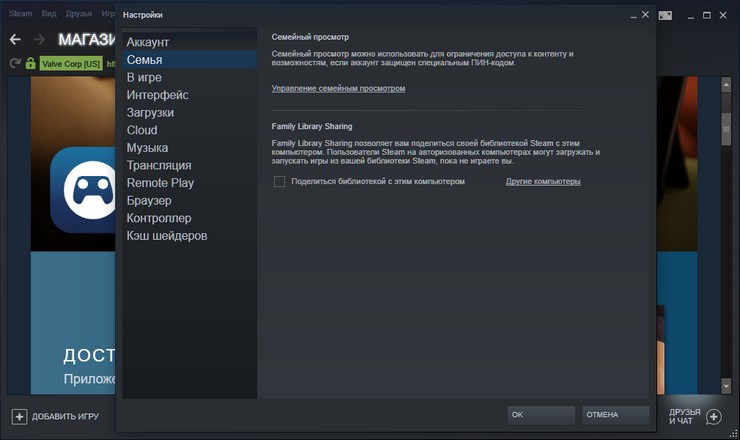Click the Steam Link controller app image

point(83,190)
